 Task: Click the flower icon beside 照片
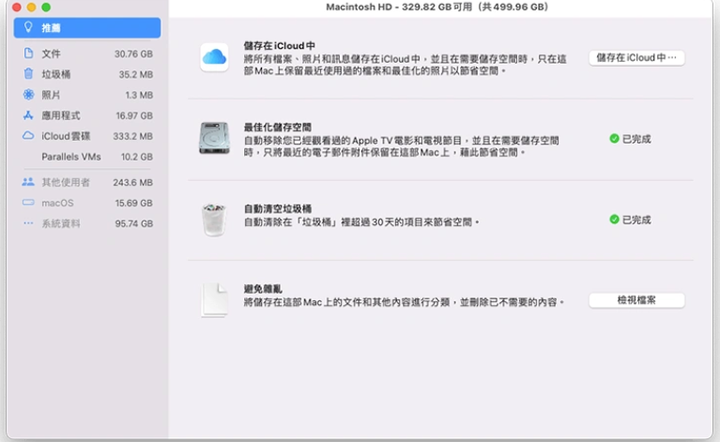pyautogui.click(x=28, y=95)
